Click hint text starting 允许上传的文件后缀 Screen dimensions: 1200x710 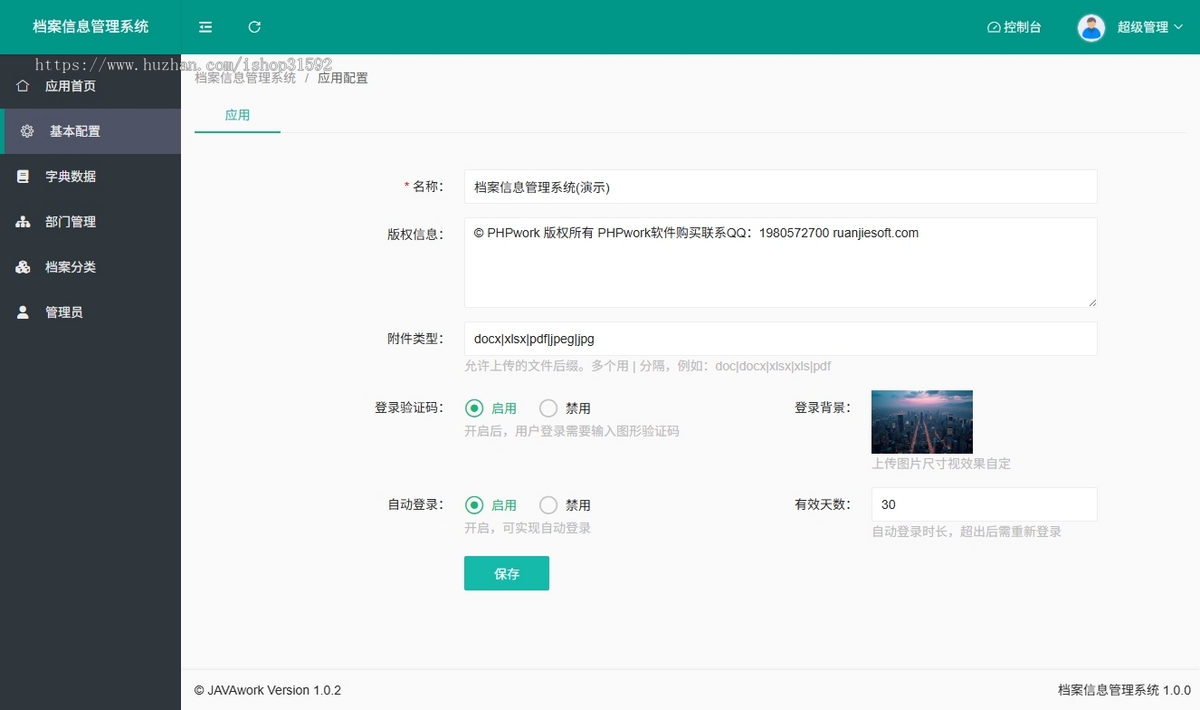coord(647,366)
